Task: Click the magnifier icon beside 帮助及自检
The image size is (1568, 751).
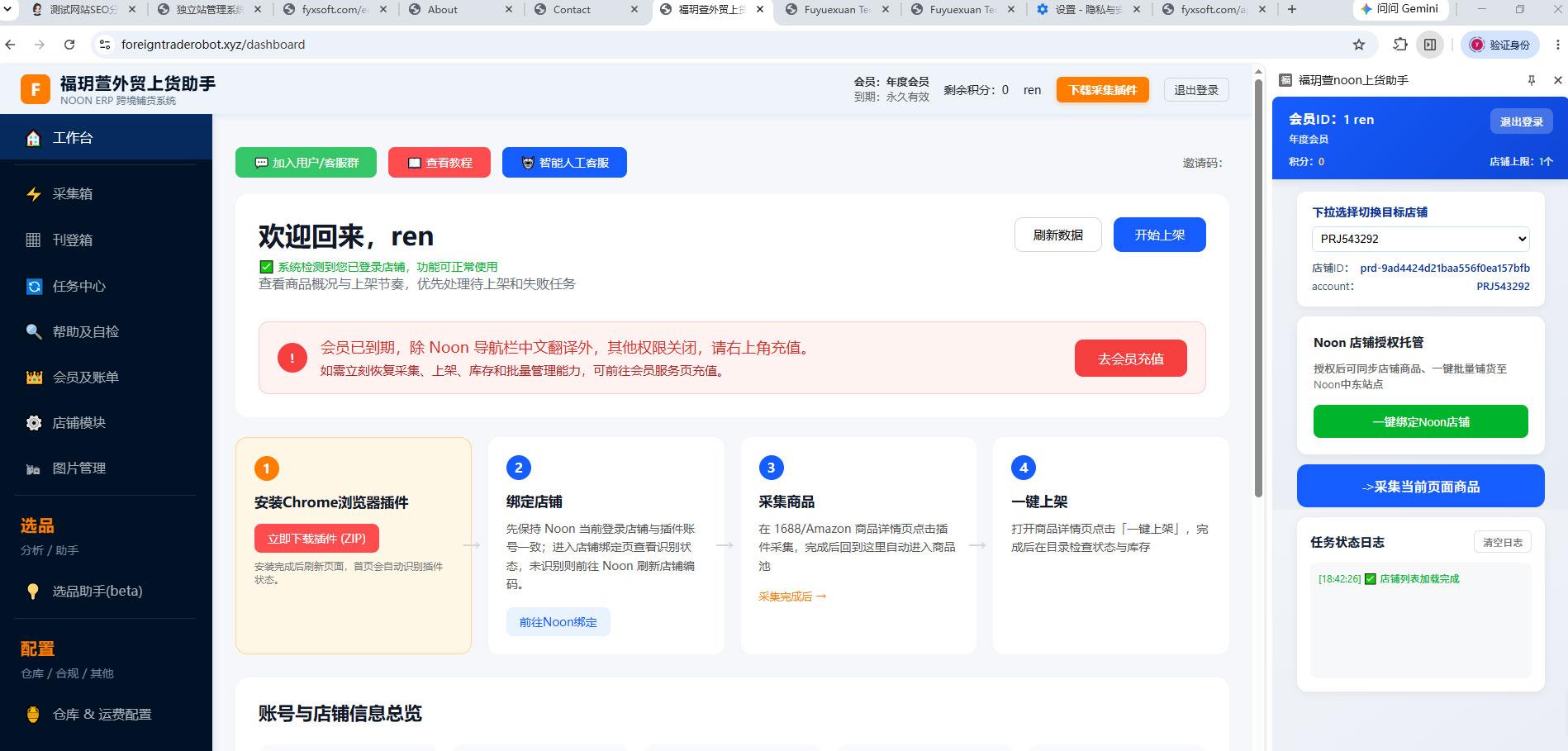Action: click(x=33, y=331)
